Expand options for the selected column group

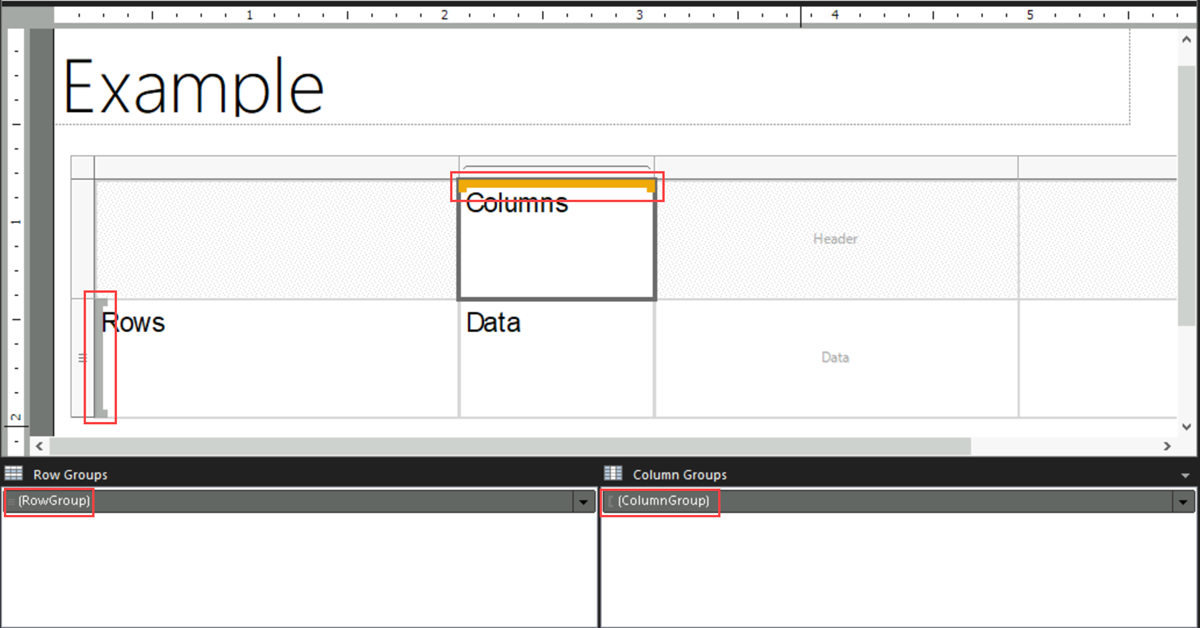1181,501
